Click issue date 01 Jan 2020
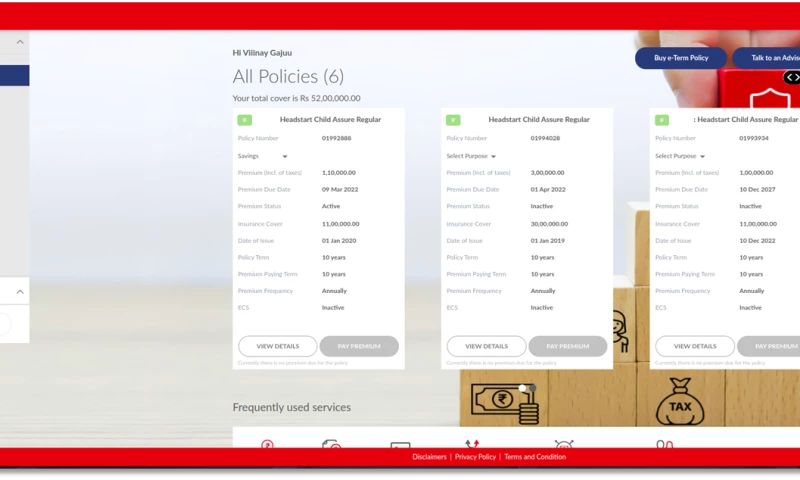Screen dimensions: 800x480 click(339, 241)
